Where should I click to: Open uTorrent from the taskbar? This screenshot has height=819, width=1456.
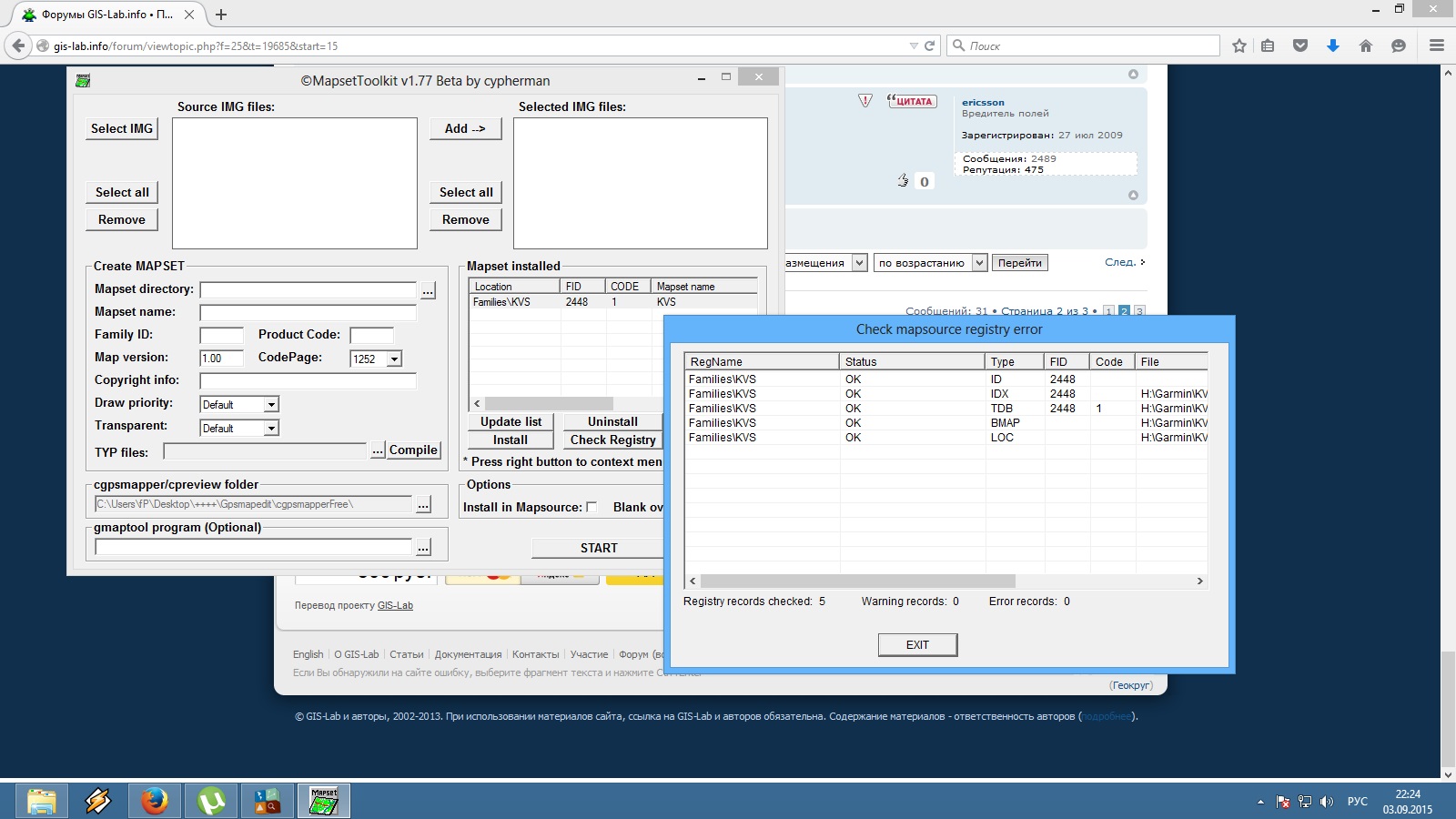click(211, 801)
